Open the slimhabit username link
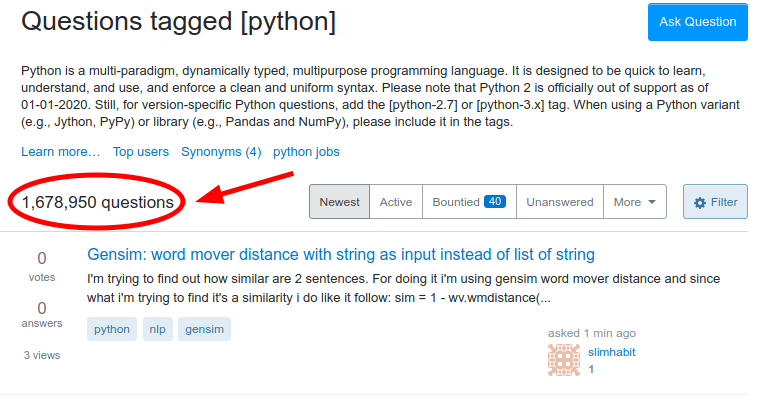 tap(612, 353)
